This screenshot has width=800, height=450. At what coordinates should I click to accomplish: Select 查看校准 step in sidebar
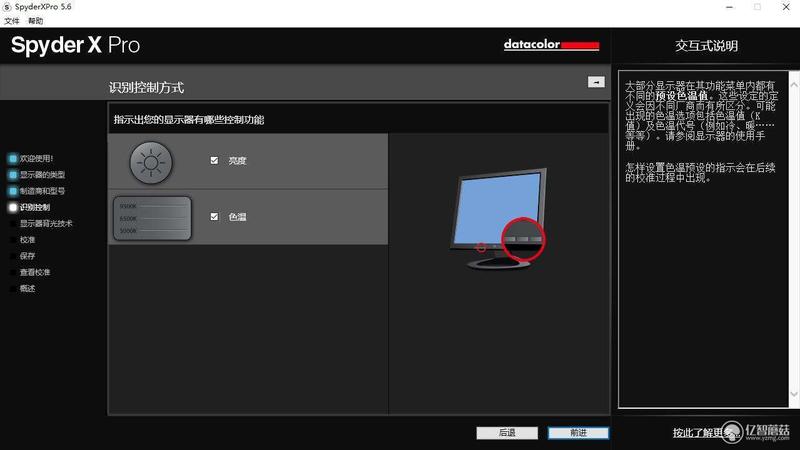[x=35, y=272]
